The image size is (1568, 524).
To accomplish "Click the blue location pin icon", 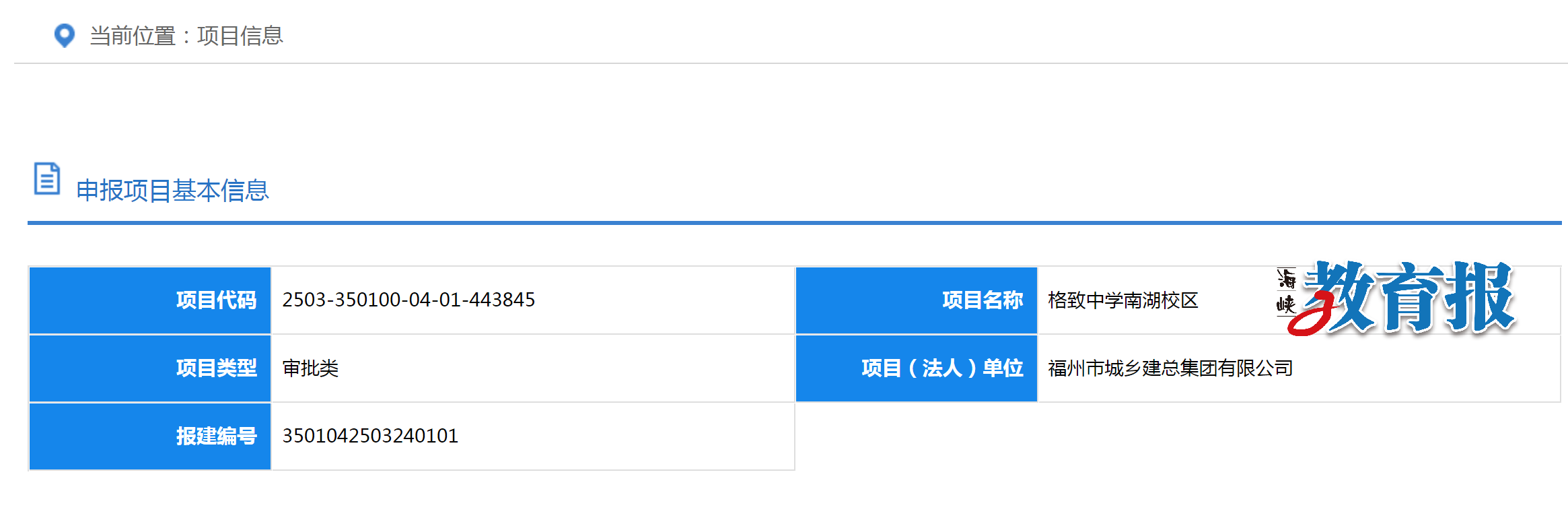I will point(65,36).
